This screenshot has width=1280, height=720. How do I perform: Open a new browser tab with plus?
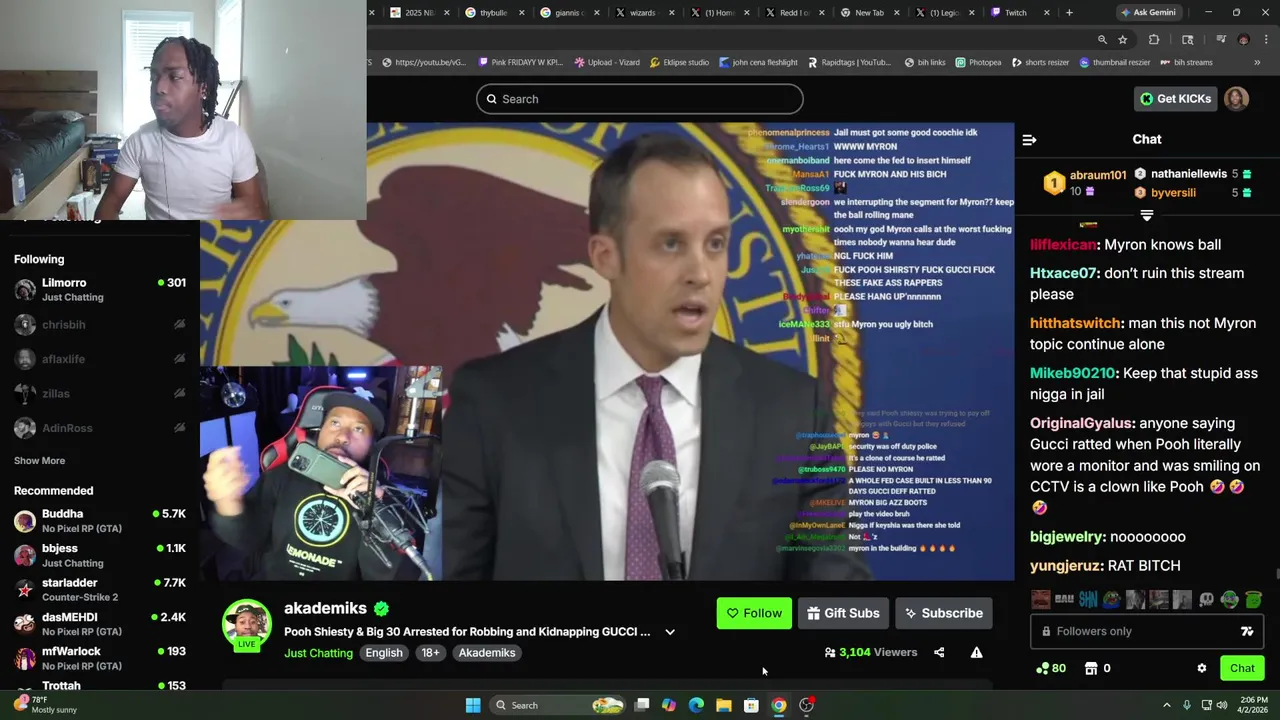tap(1069, 13)
